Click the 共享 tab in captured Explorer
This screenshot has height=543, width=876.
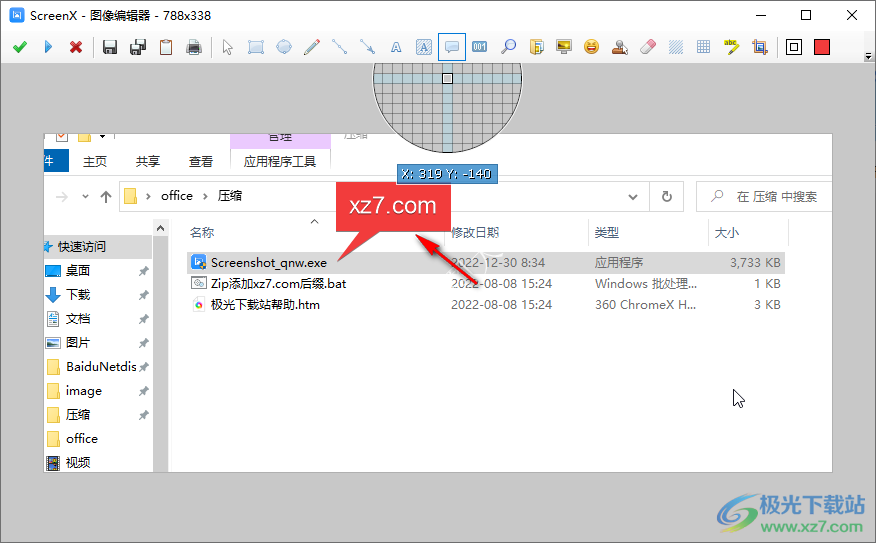pos(147,161)
